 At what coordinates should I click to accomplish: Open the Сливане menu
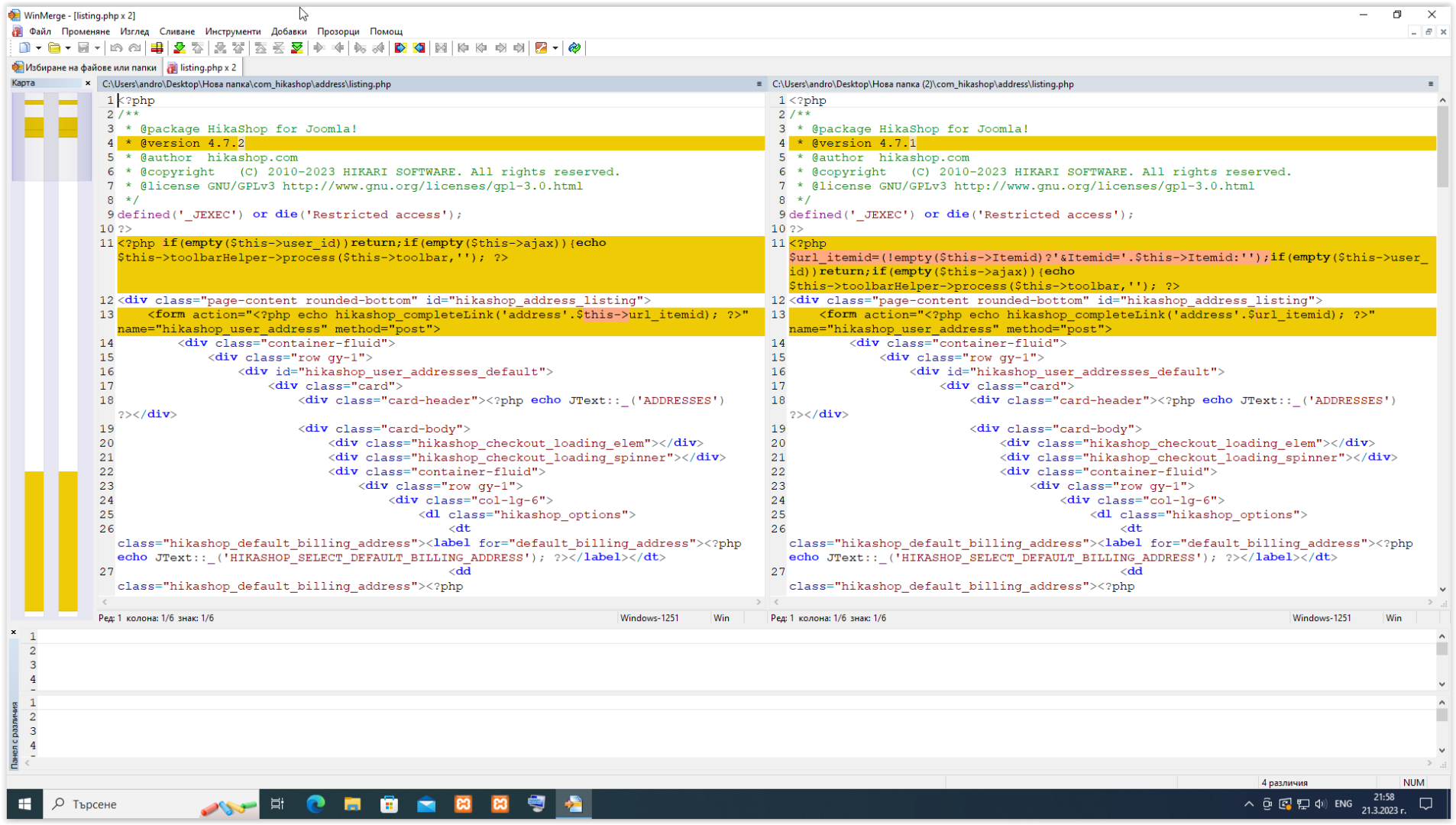(x=176, y=31)
